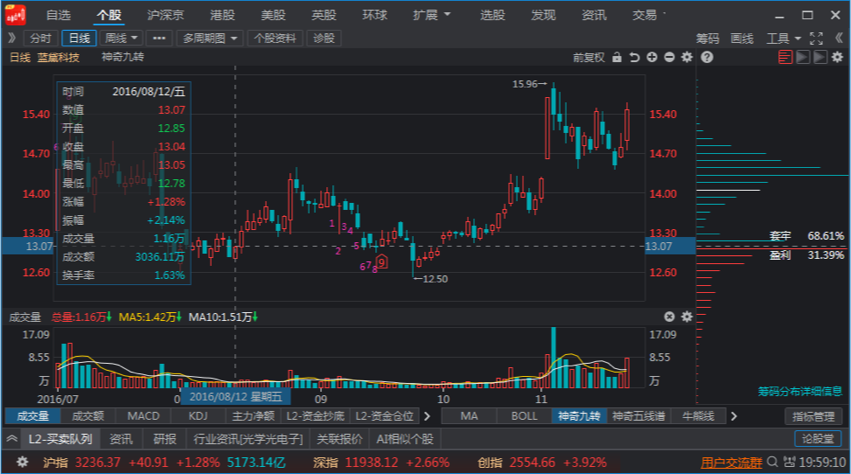This screenshot has width=851, height=474.
Task: Click the search magnifier in status bar
Action: [x=772, y=462]
